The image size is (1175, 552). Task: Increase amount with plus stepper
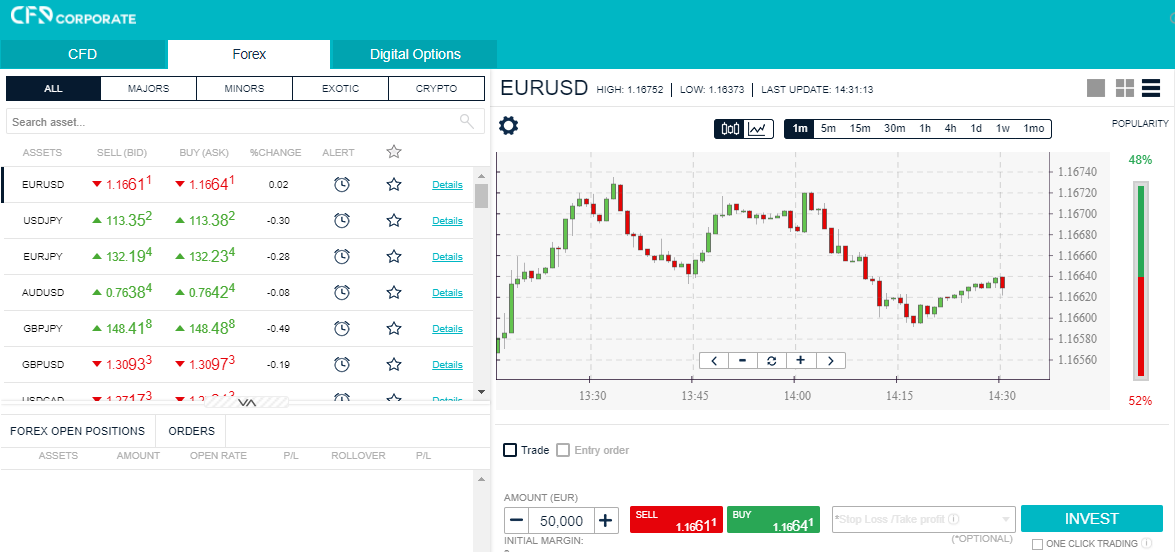[x=606, y=521]
